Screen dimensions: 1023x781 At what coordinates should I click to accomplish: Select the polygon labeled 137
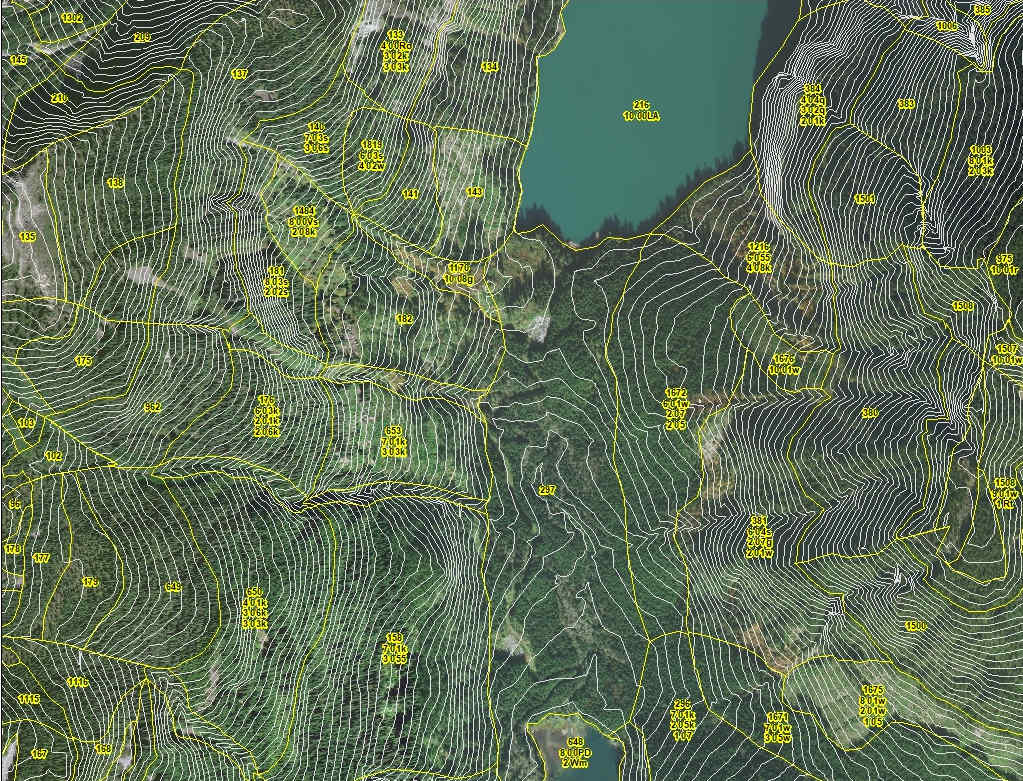239,75
